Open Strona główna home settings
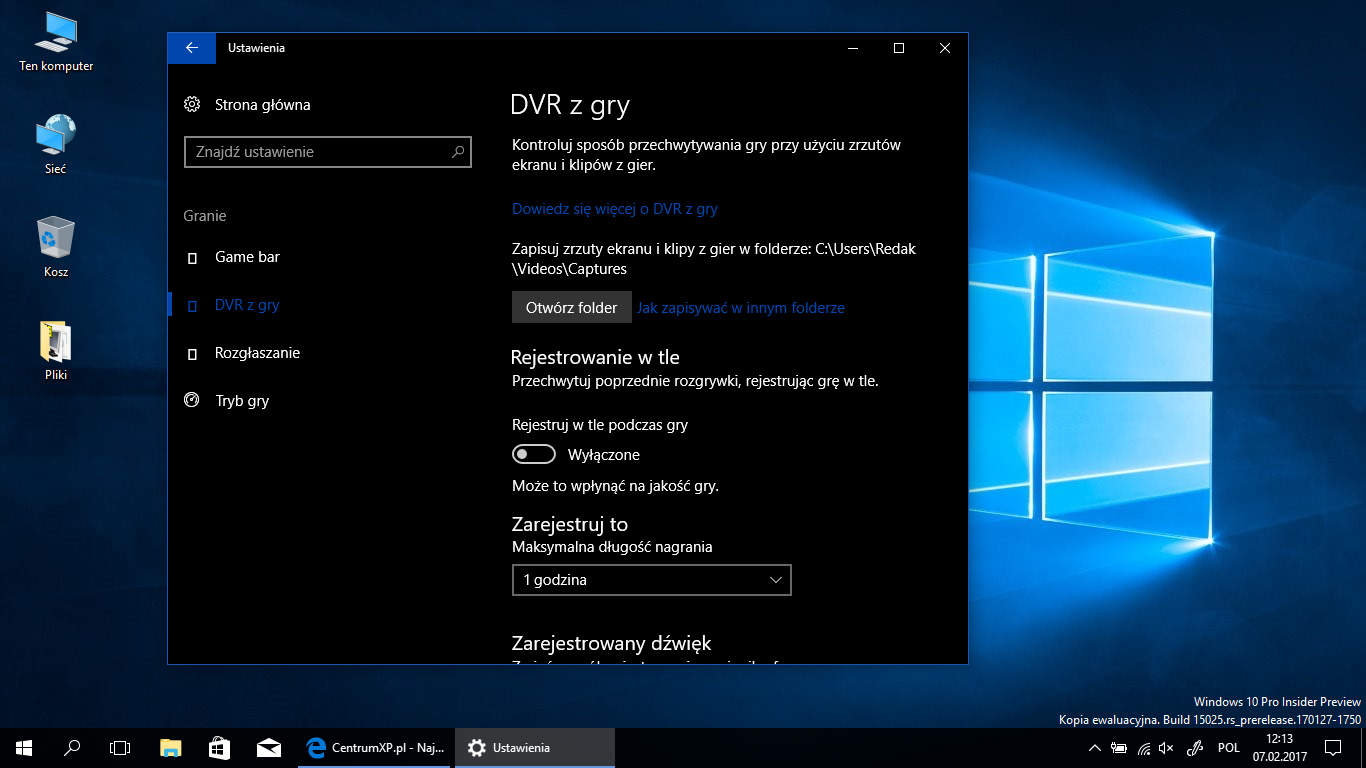Screen dimensions: 1366x768 point(247,105)
